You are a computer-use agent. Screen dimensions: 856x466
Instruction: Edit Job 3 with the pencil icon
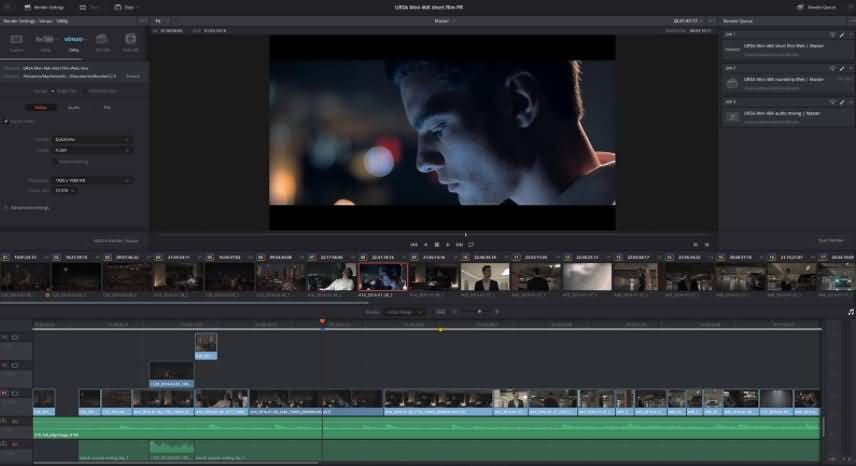pos(841,102)
